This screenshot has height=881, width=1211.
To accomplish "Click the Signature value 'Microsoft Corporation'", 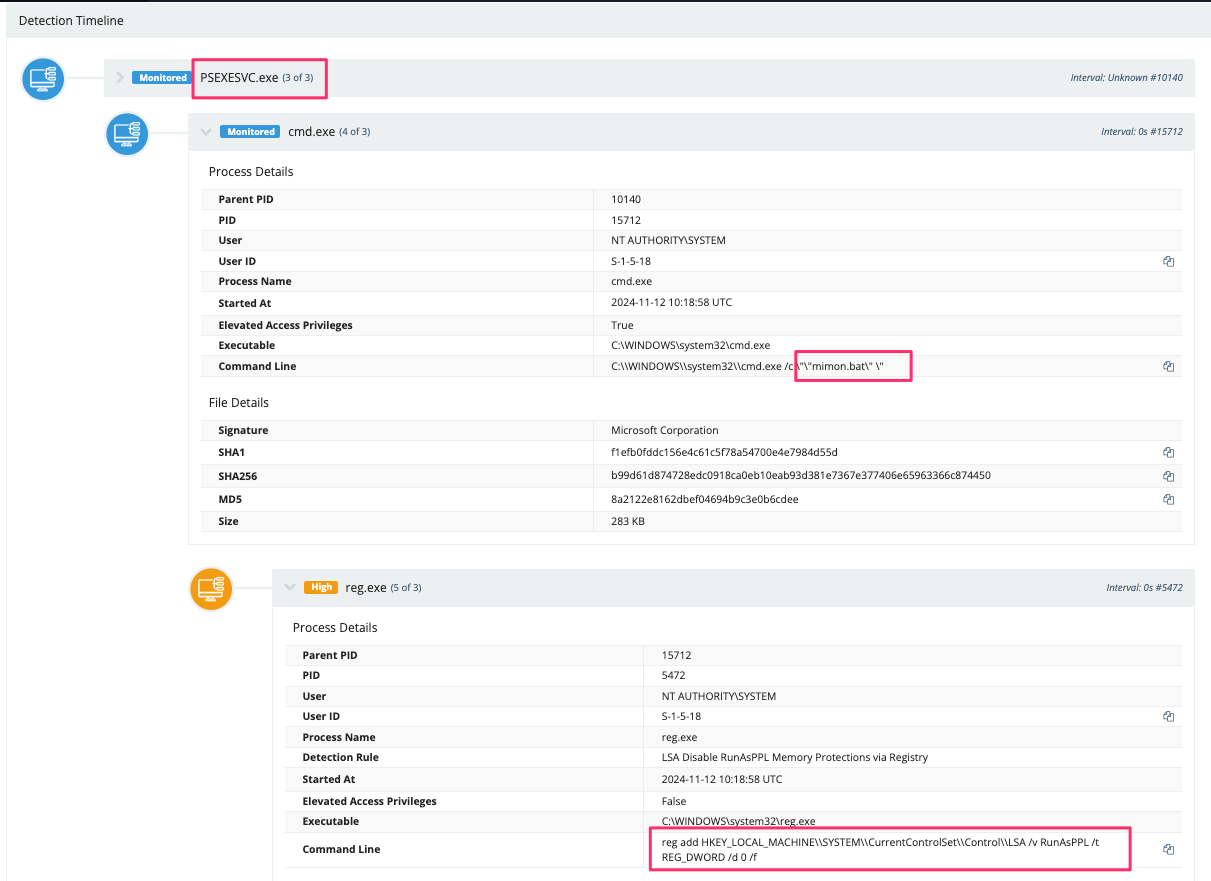I will coord(664,430).
